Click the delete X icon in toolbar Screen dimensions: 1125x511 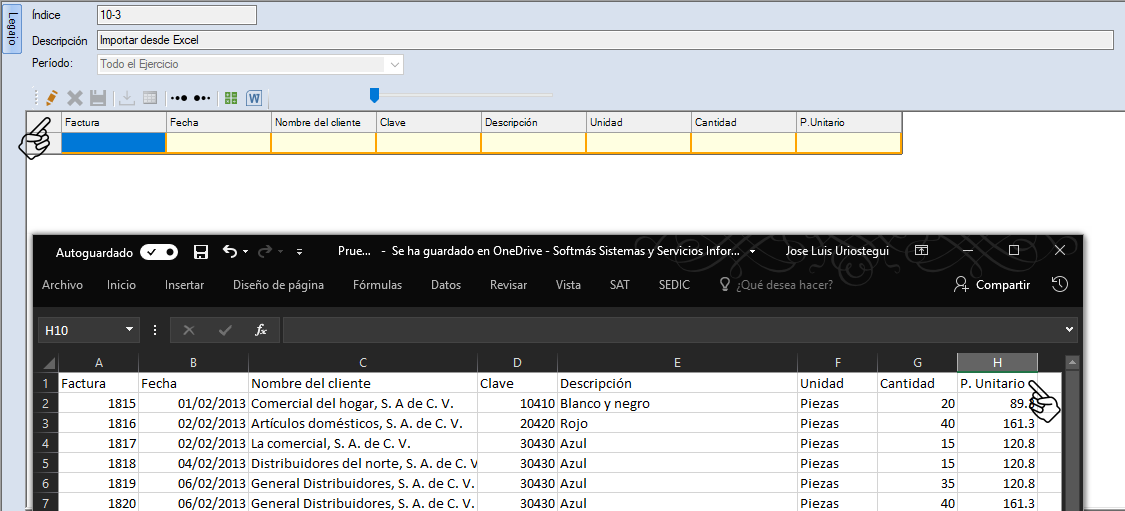click(75, 98)
